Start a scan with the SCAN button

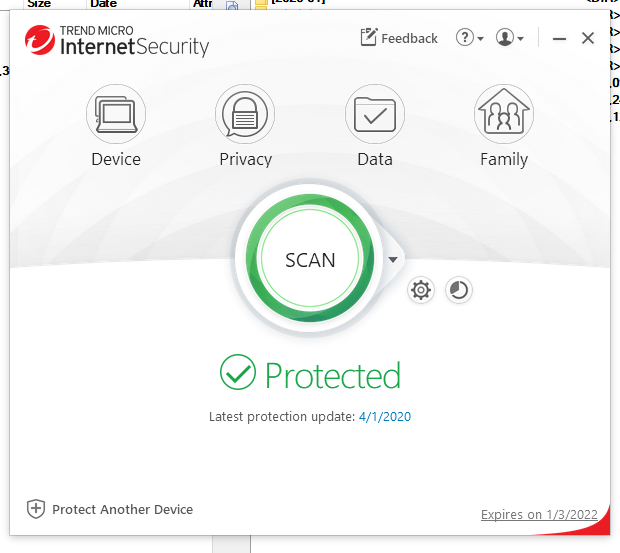310,260
